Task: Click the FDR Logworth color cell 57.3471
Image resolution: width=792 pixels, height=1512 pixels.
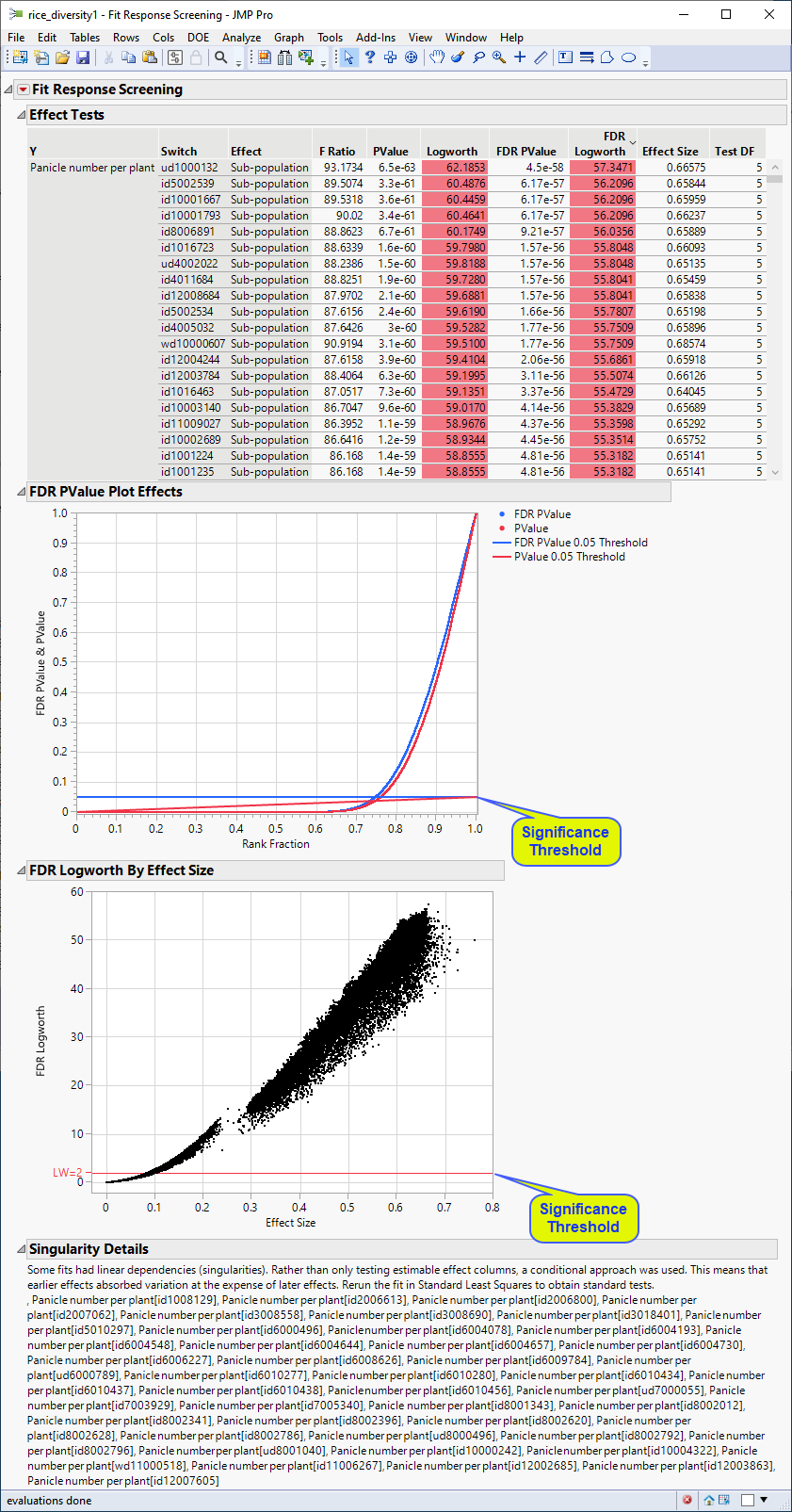Action: coord(603,168)
